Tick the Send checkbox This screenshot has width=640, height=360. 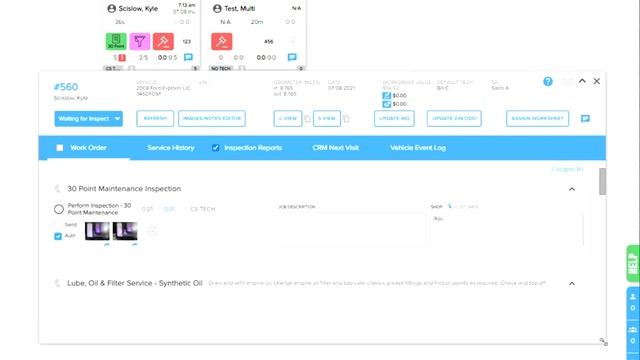pos(58,225)
